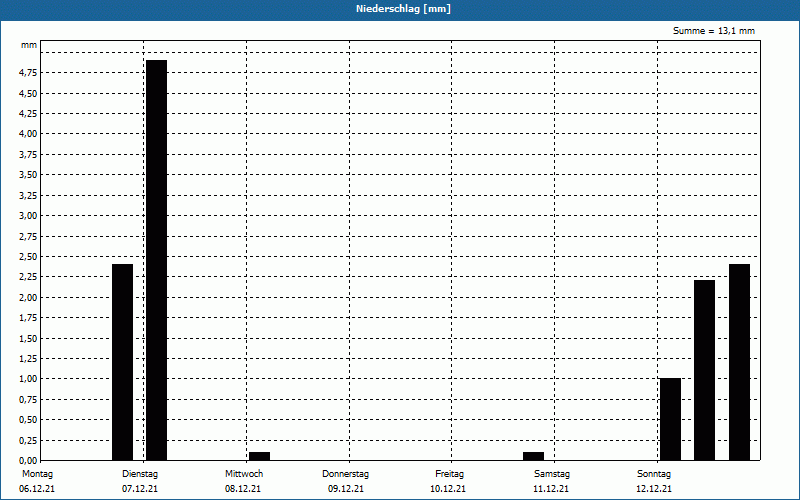The height and width of the screenshot is (500, 800).
Task: Click the Samstag axis label
Action: click(552, 474)
